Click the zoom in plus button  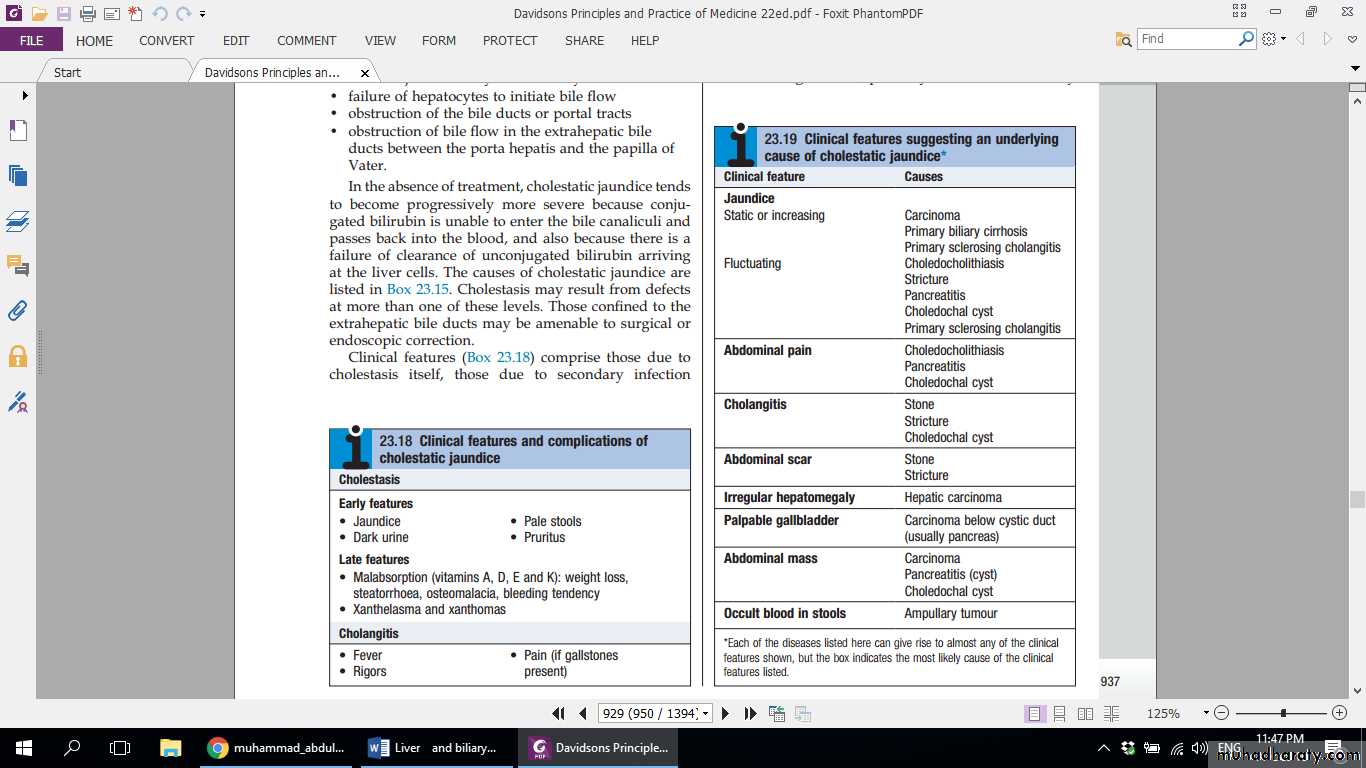pyautogui.click(x=1340, y=713)
